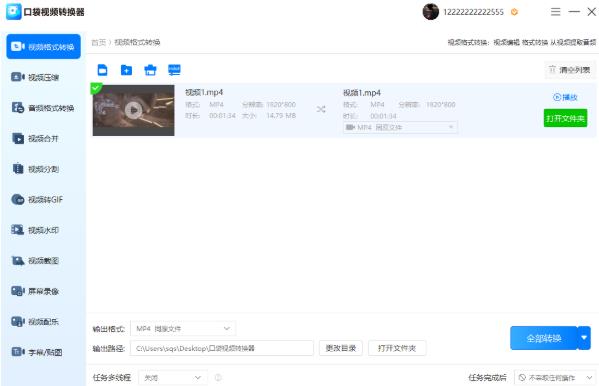This screenshot has height=386, width=599.
Task: Open 视频合并 sidebar item
Action: 35,138
